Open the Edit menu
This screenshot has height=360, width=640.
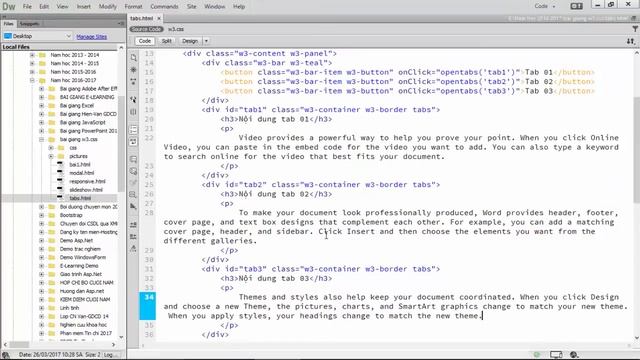point(44,7)
